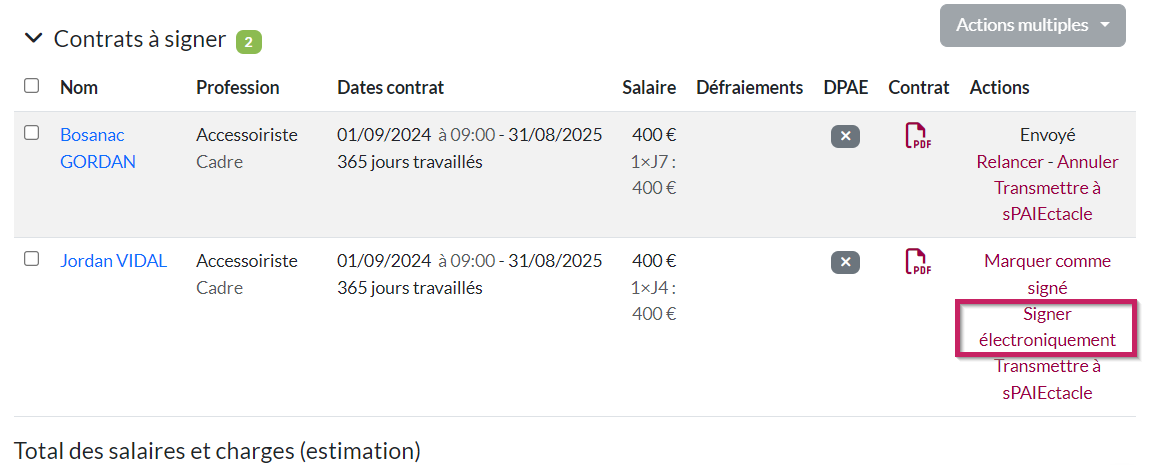Click DPAE status icon for Bosanac GORDAN

tap(845, 137)
